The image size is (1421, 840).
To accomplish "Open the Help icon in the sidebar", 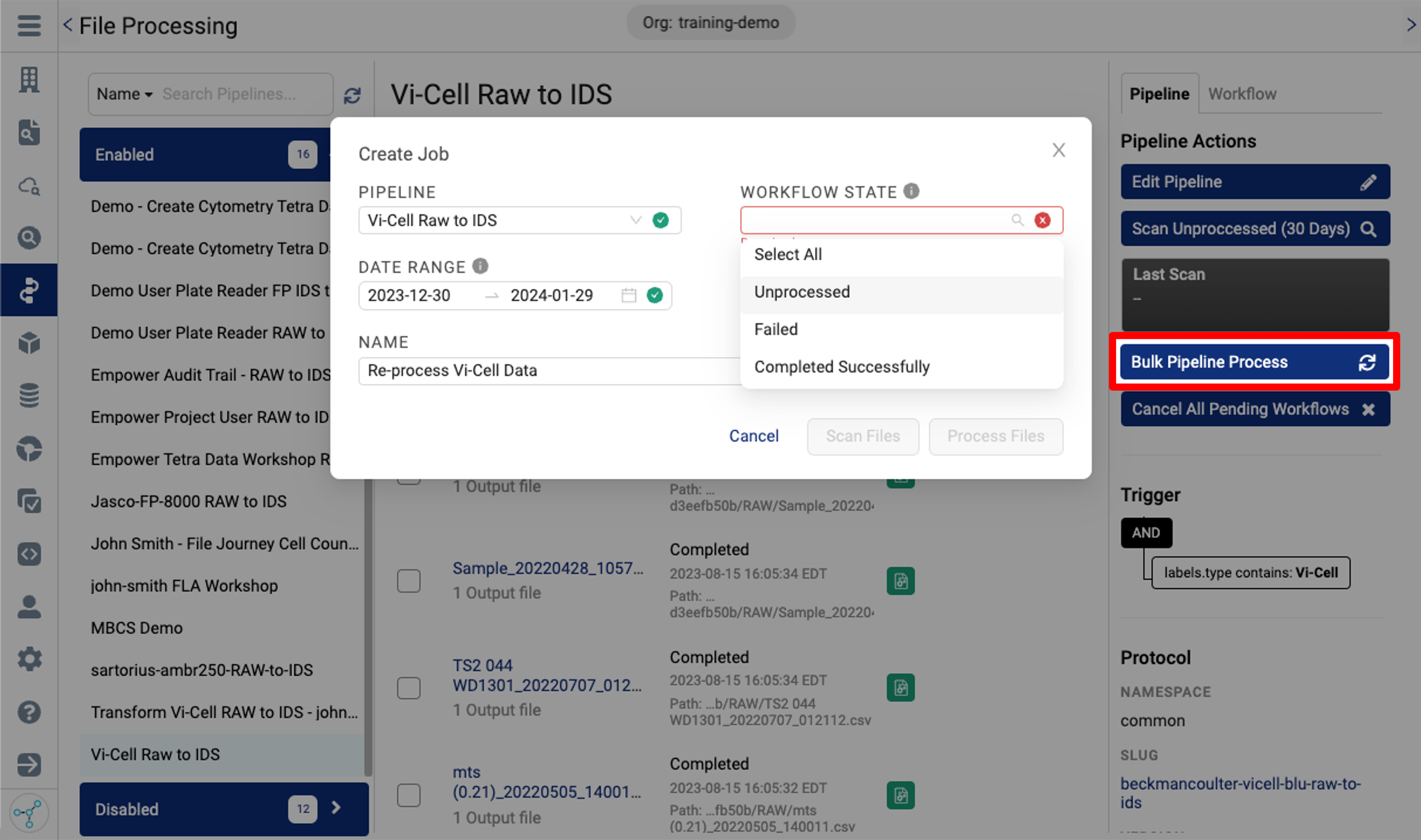I will tap(28, 712).
